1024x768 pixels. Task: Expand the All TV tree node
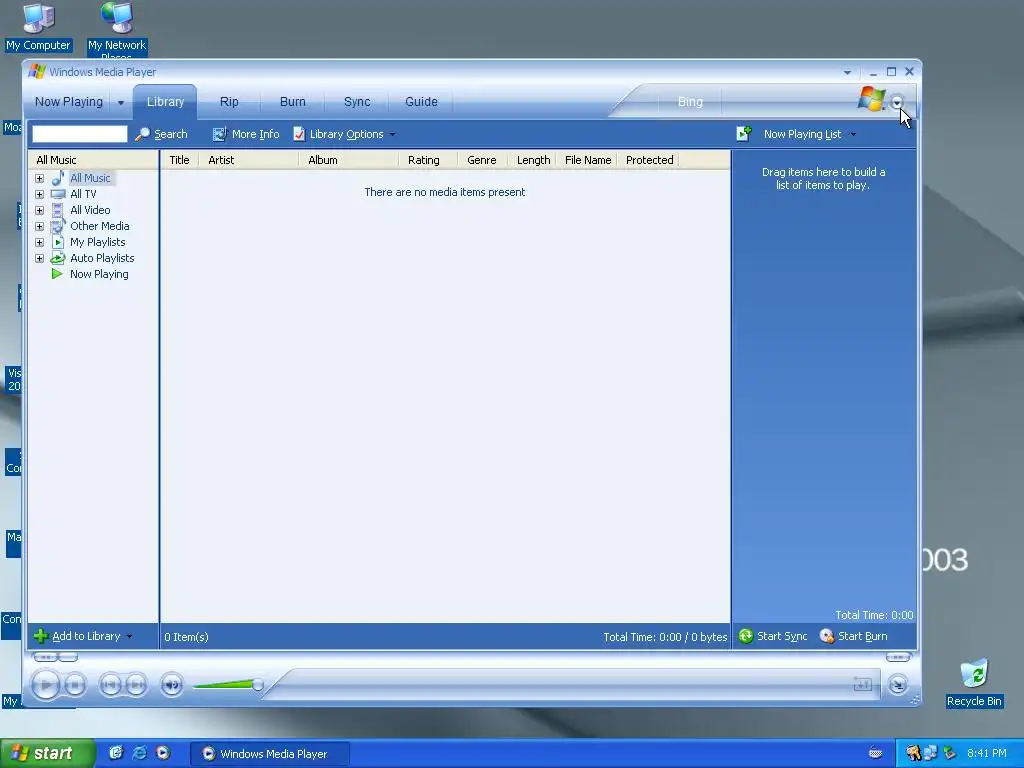coord(39,195)
